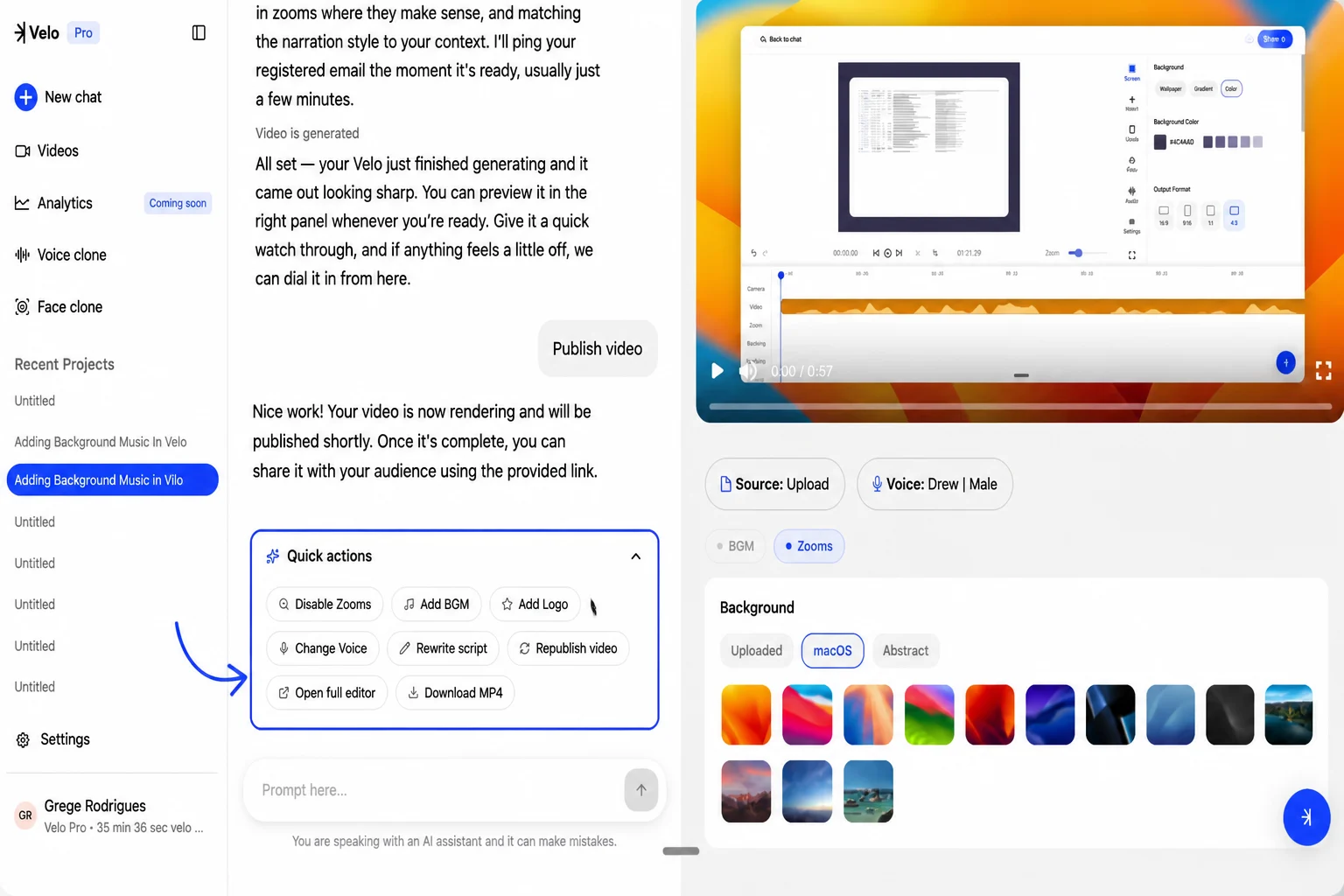Select the dark navy diagonal wallpaper

click(x=1110, y=715)
